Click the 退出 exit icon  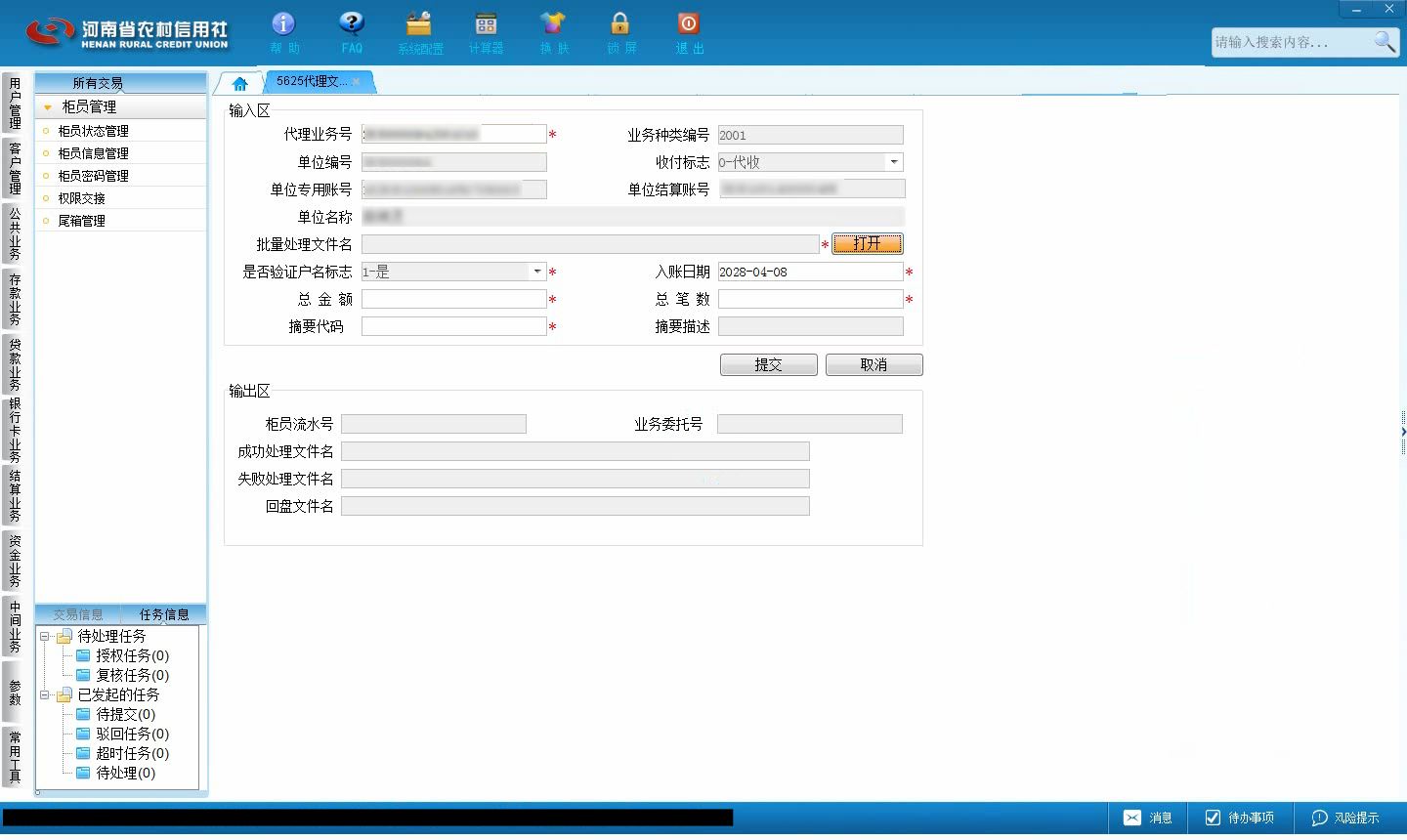coord(689,32)
